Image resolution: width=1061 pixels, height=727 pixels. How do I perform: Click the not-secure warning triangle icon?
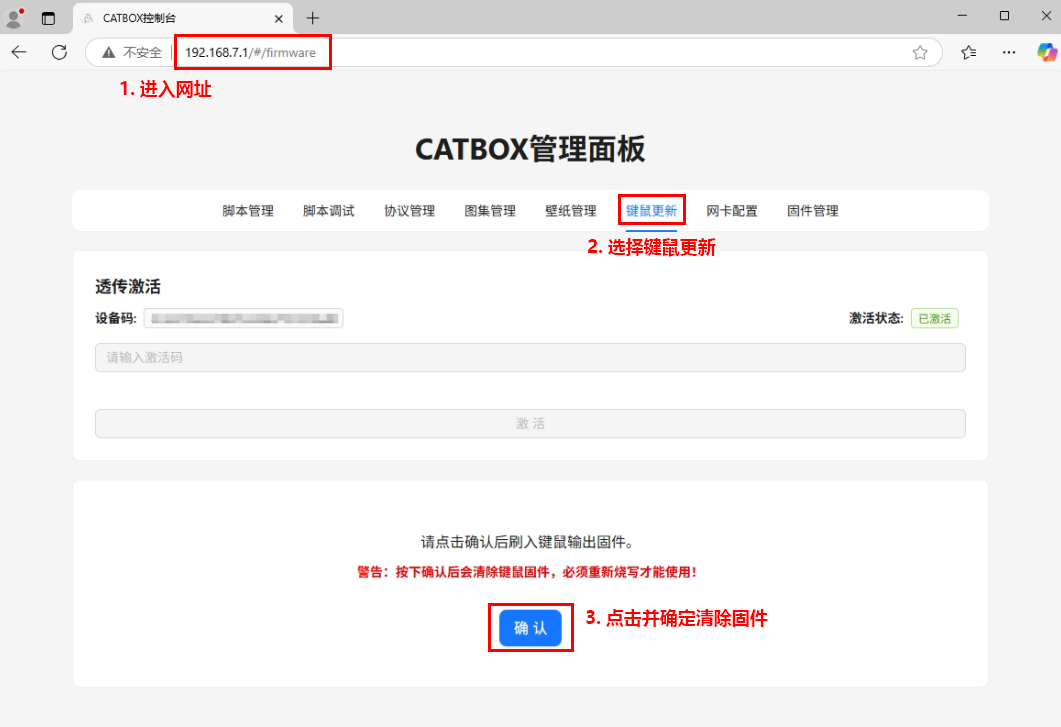pyautogui.click(x=108, y=52)
